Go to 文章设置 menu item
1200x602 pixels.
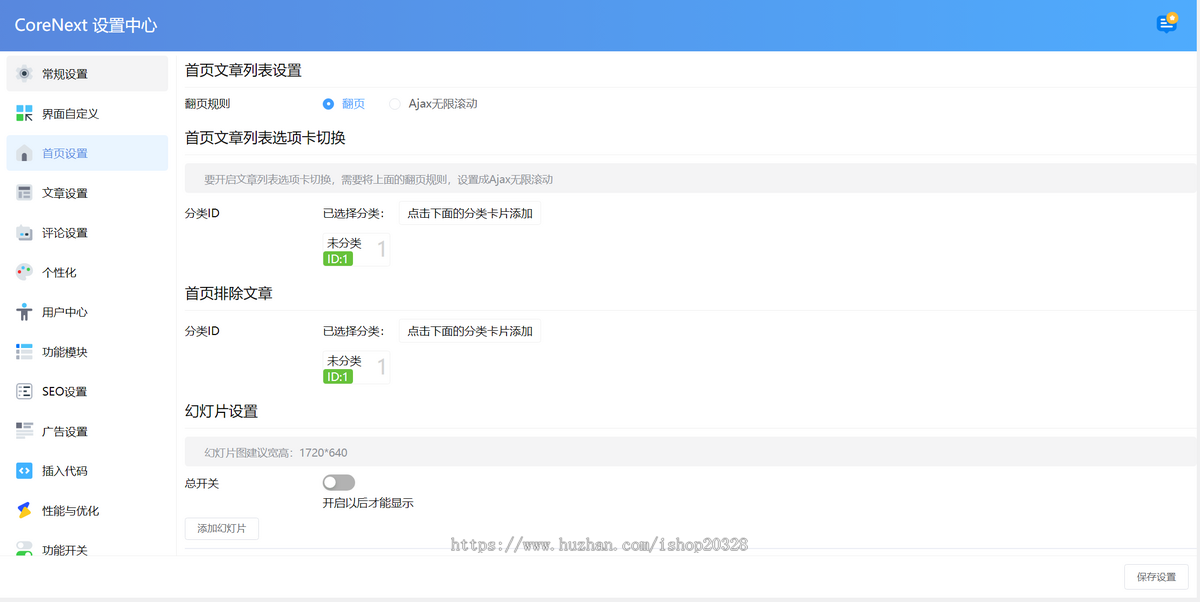pos(87,193)
